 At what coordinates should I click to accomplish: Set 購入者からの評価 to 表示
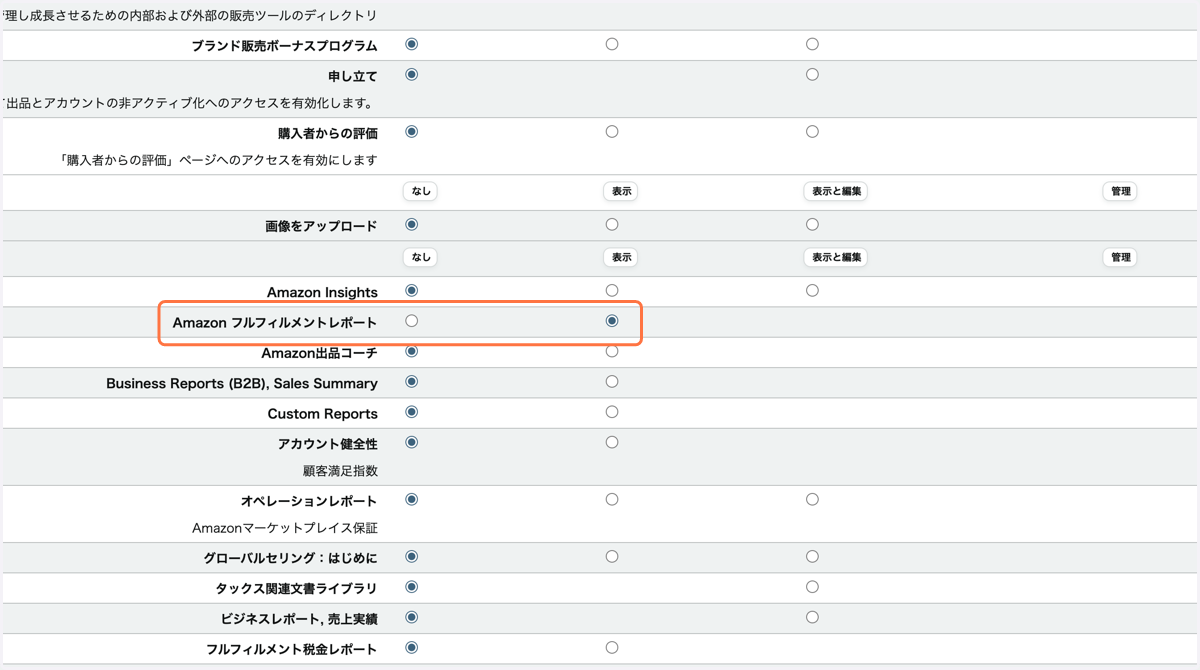click(612, 131)
